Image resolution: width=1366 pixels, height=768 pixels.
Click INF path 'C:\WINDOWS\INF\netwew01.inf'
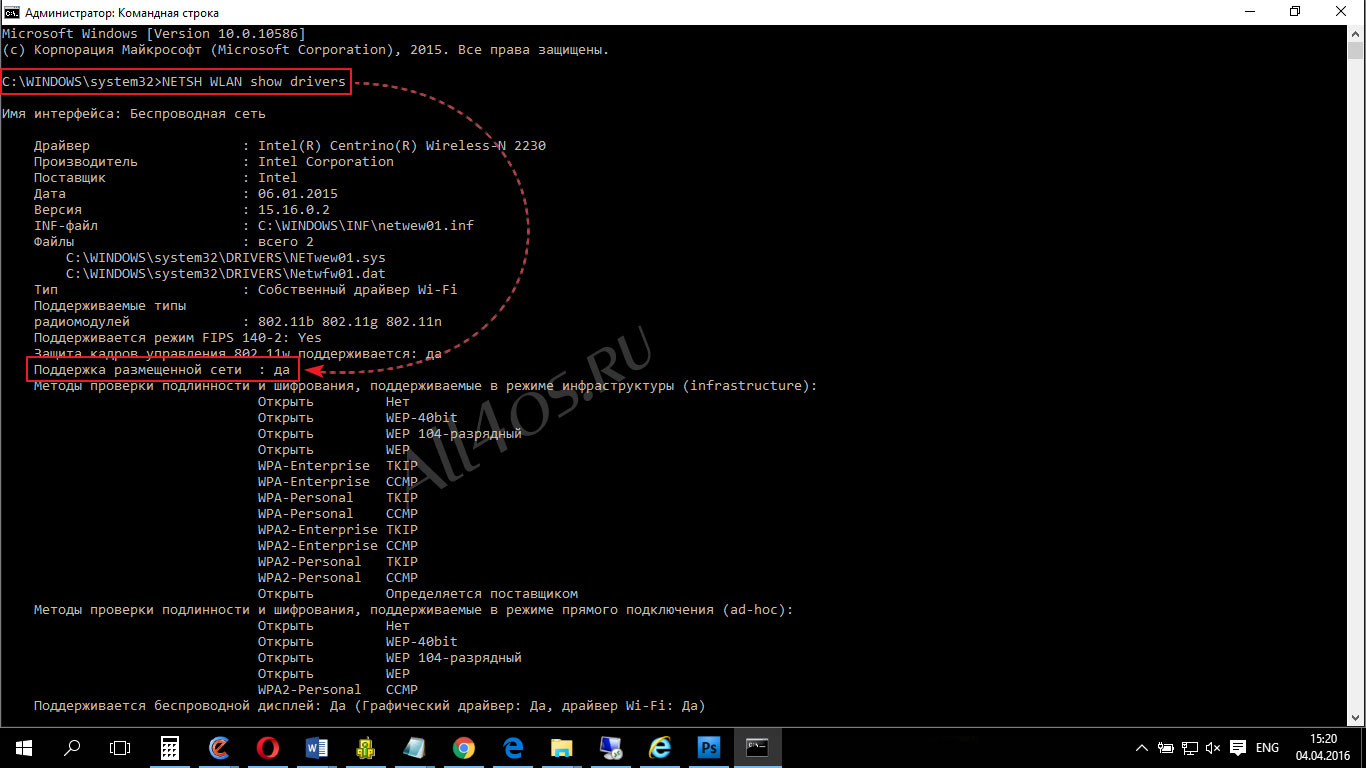(x=366, y=226)
